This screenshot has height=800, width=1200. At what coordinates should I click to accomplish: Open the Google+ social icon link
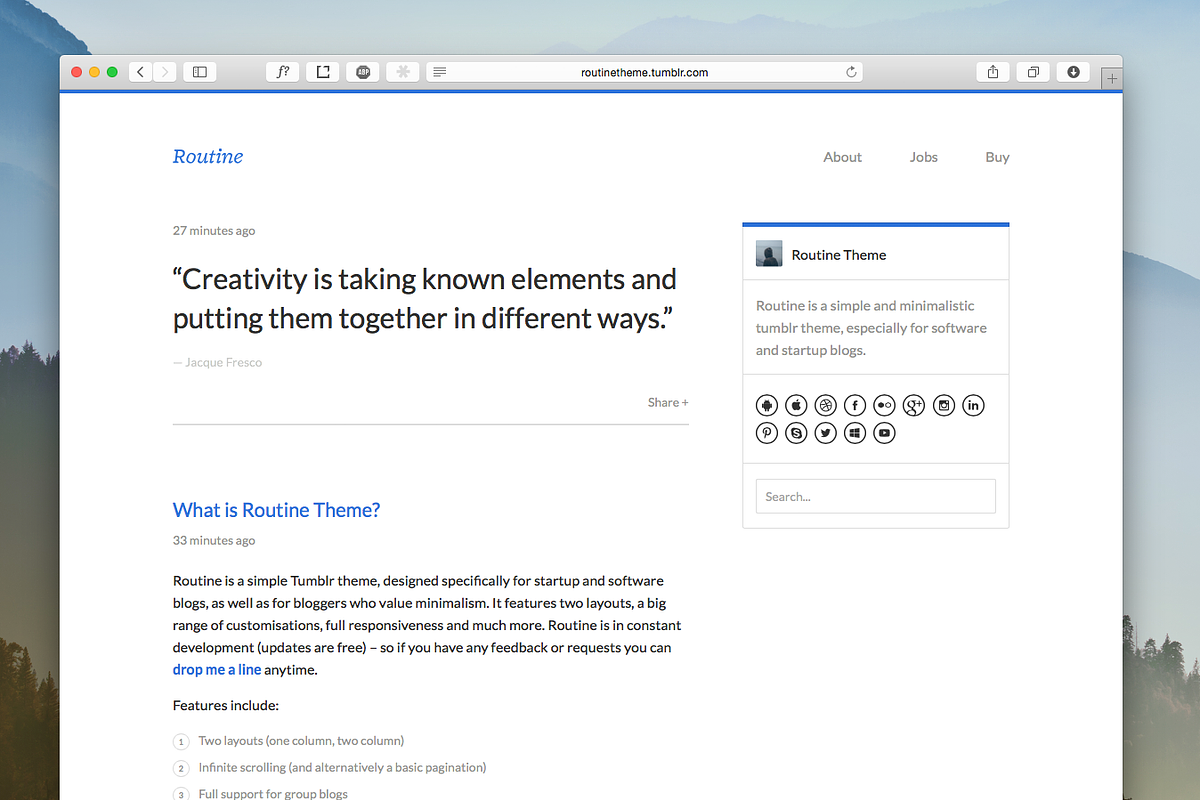(x=914, y=405)
